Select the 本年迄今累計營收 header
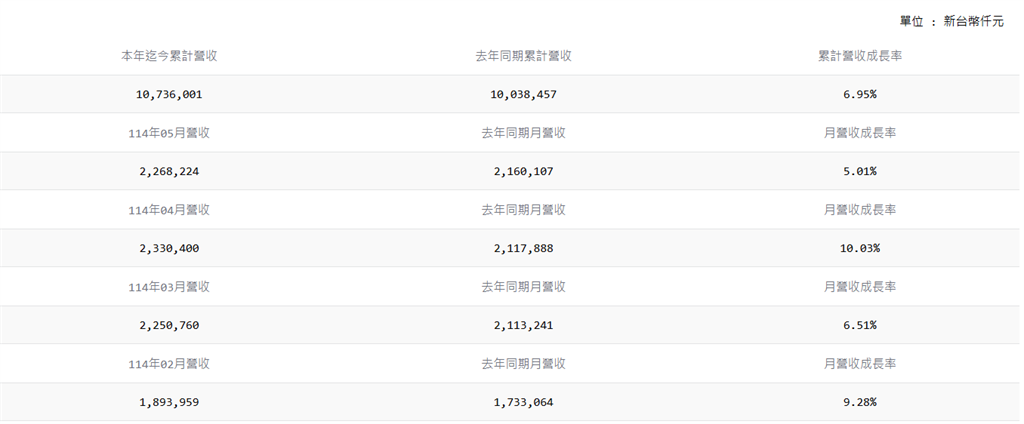 [169, 56]
